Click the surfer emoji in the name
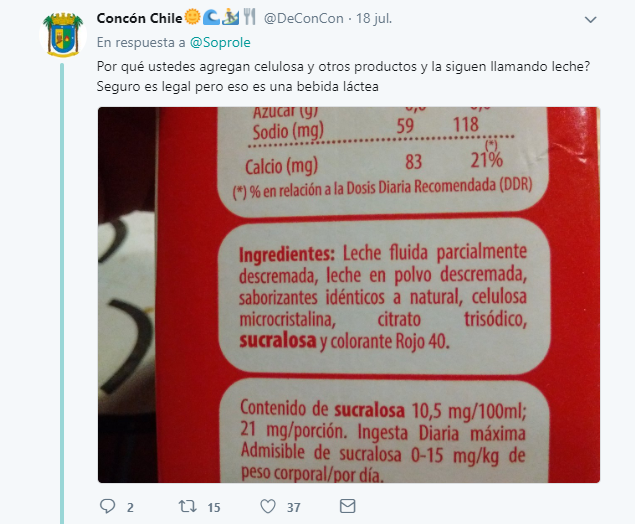Viewport: 635px width, 524px height. pos(230,17)
